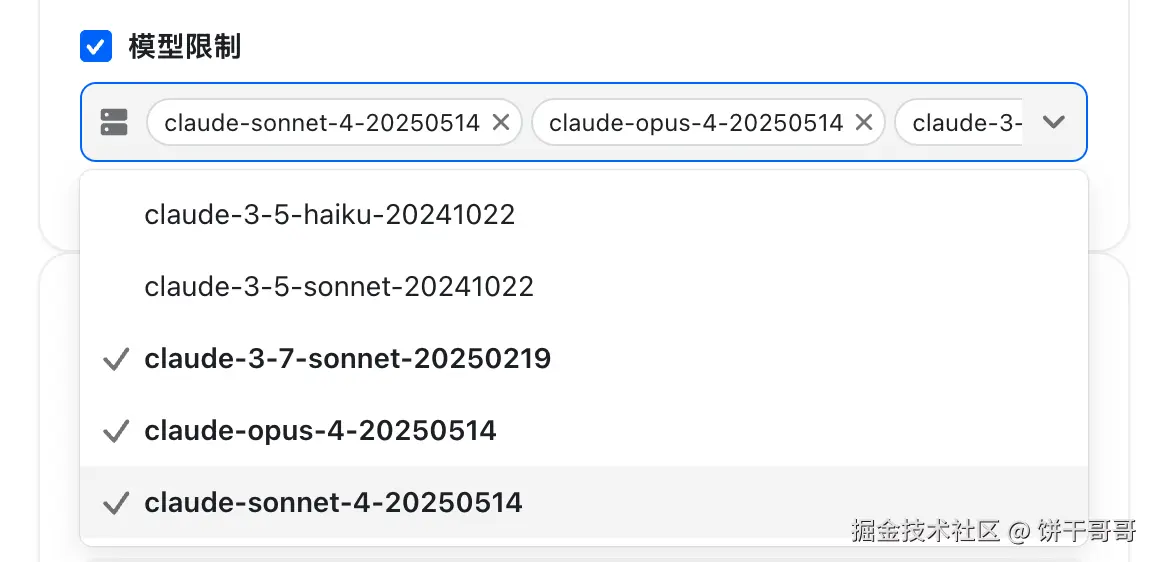Choose claude-3-5-sonnet-20241022 option

[x=339, y=287]
